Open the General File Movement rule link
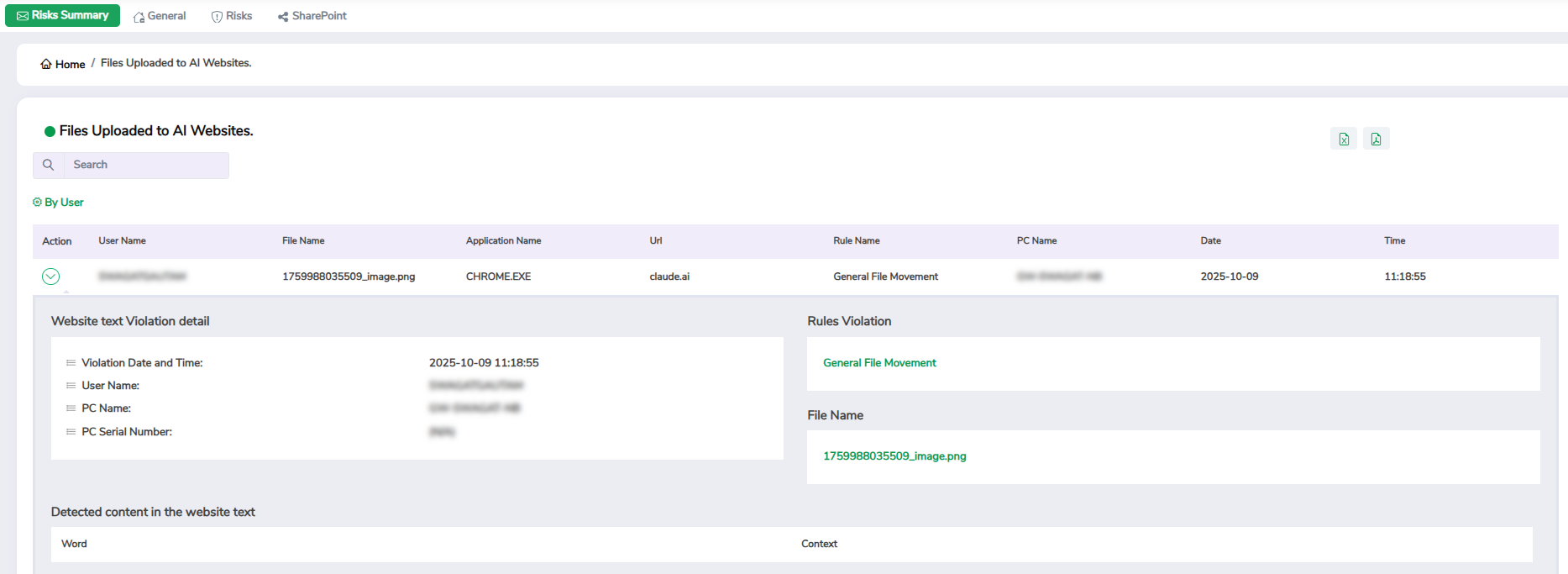Viewport: 1568px width, 574px height. click(879, 363)
